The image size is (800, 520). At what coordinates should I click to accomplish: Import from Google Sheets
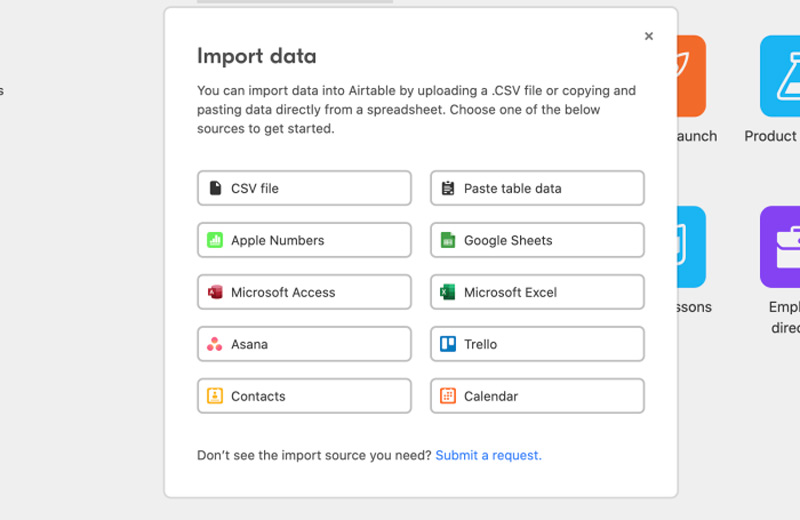537,240
